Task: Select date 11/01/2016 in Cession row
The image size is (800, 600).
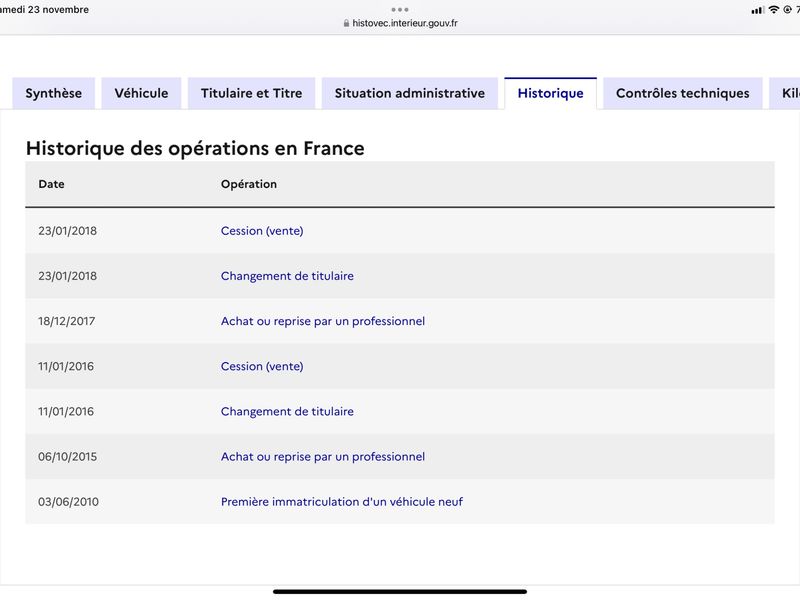Action: 66,366
